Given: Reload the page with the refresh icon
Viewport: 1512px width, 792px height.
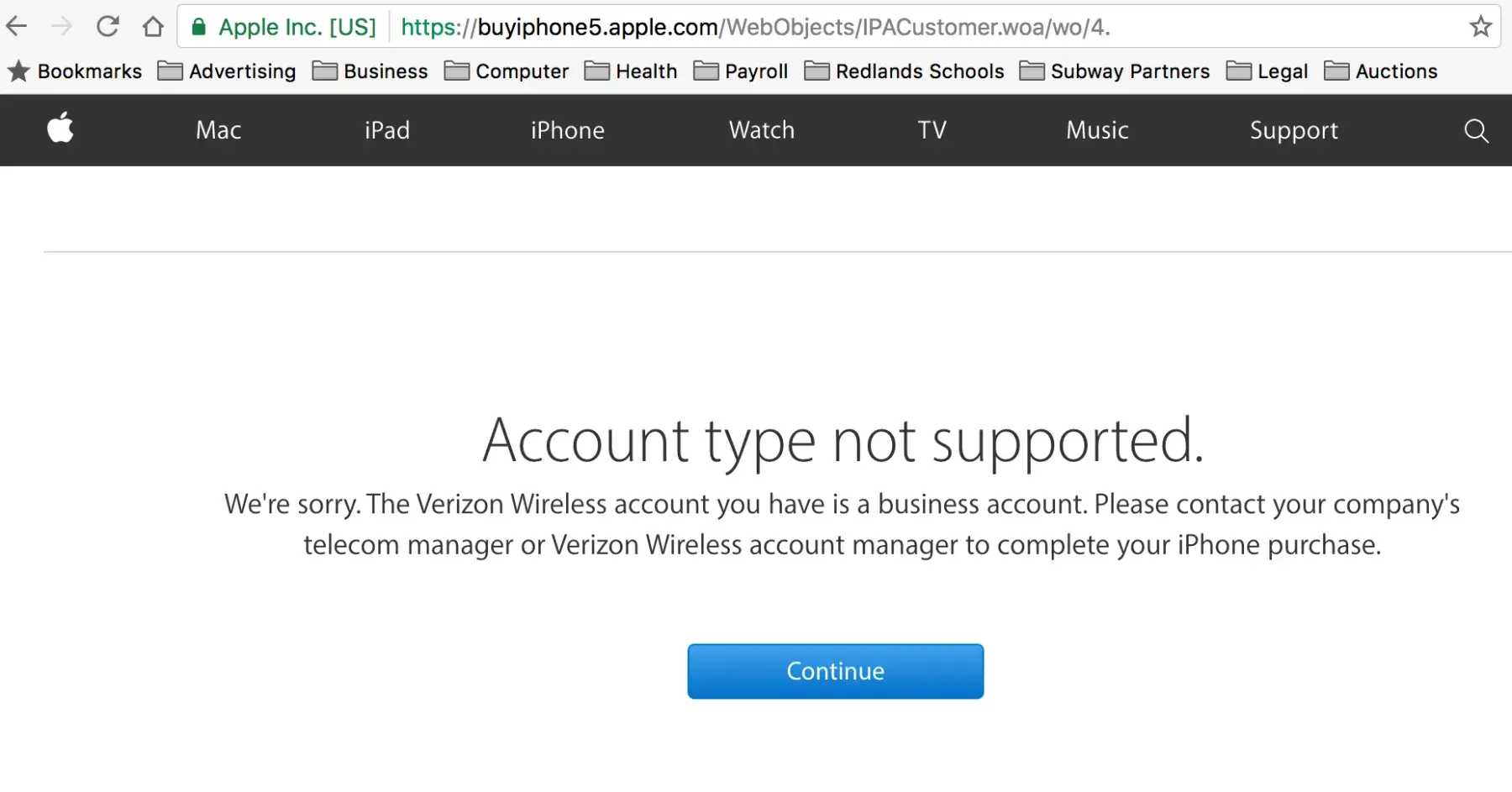Looking at the screenshot, I should pyautogui.click(x=108, y=27).
